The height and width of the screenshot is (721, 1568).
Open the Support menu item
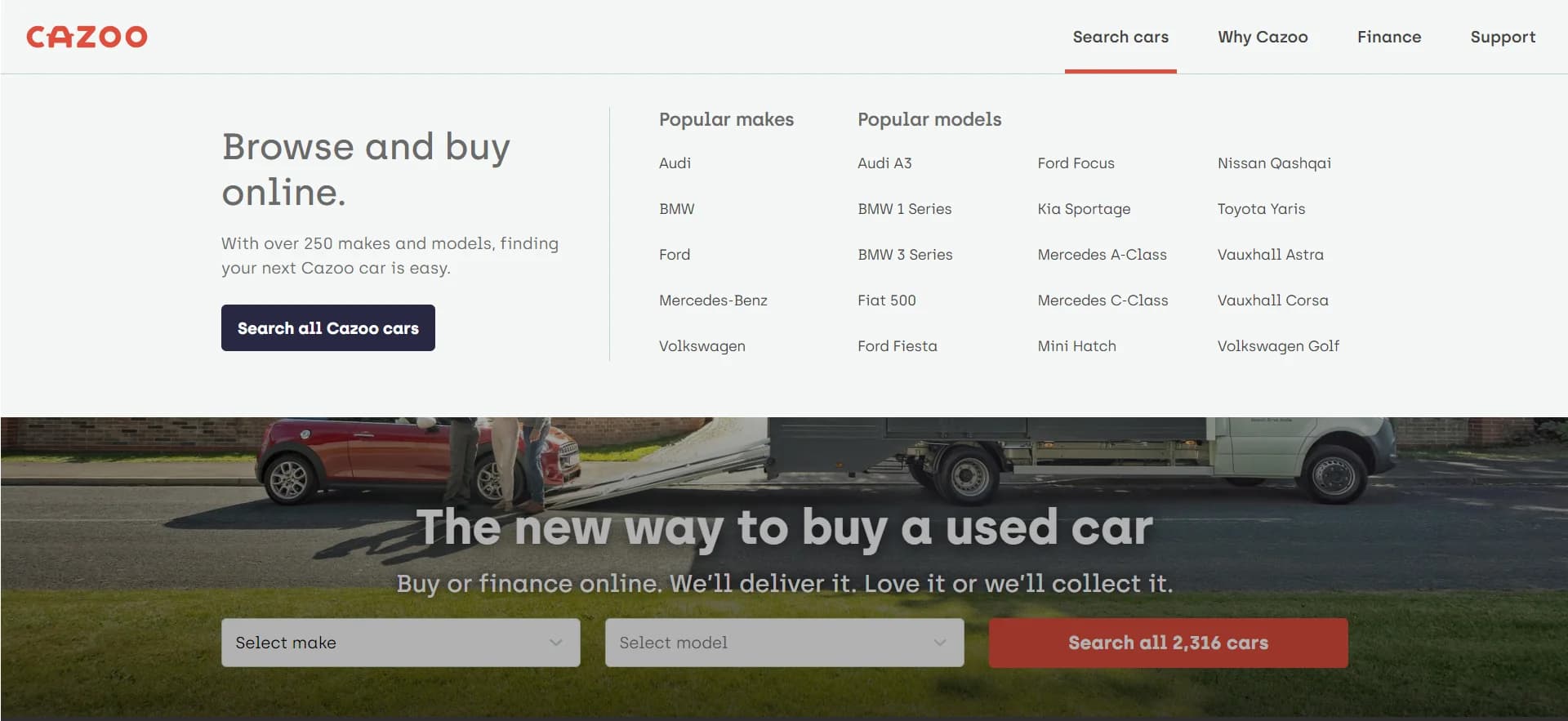(x=1502, y=37)
